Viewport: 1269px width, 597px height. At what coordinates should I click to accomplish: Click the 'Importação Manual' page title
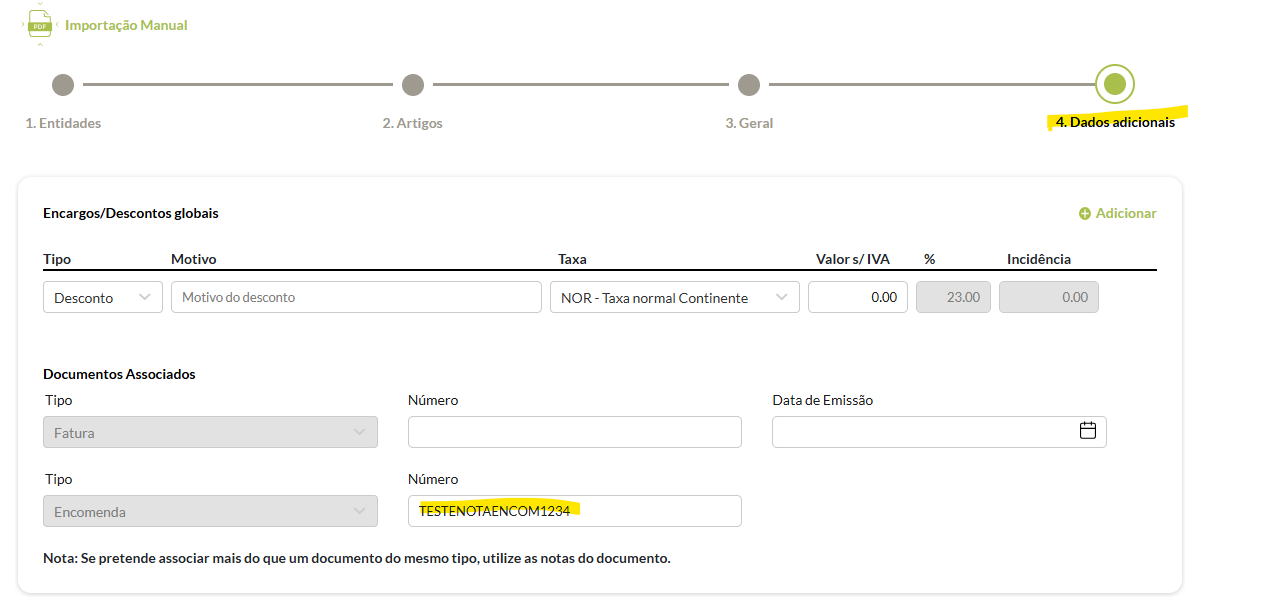click(126, 25)
